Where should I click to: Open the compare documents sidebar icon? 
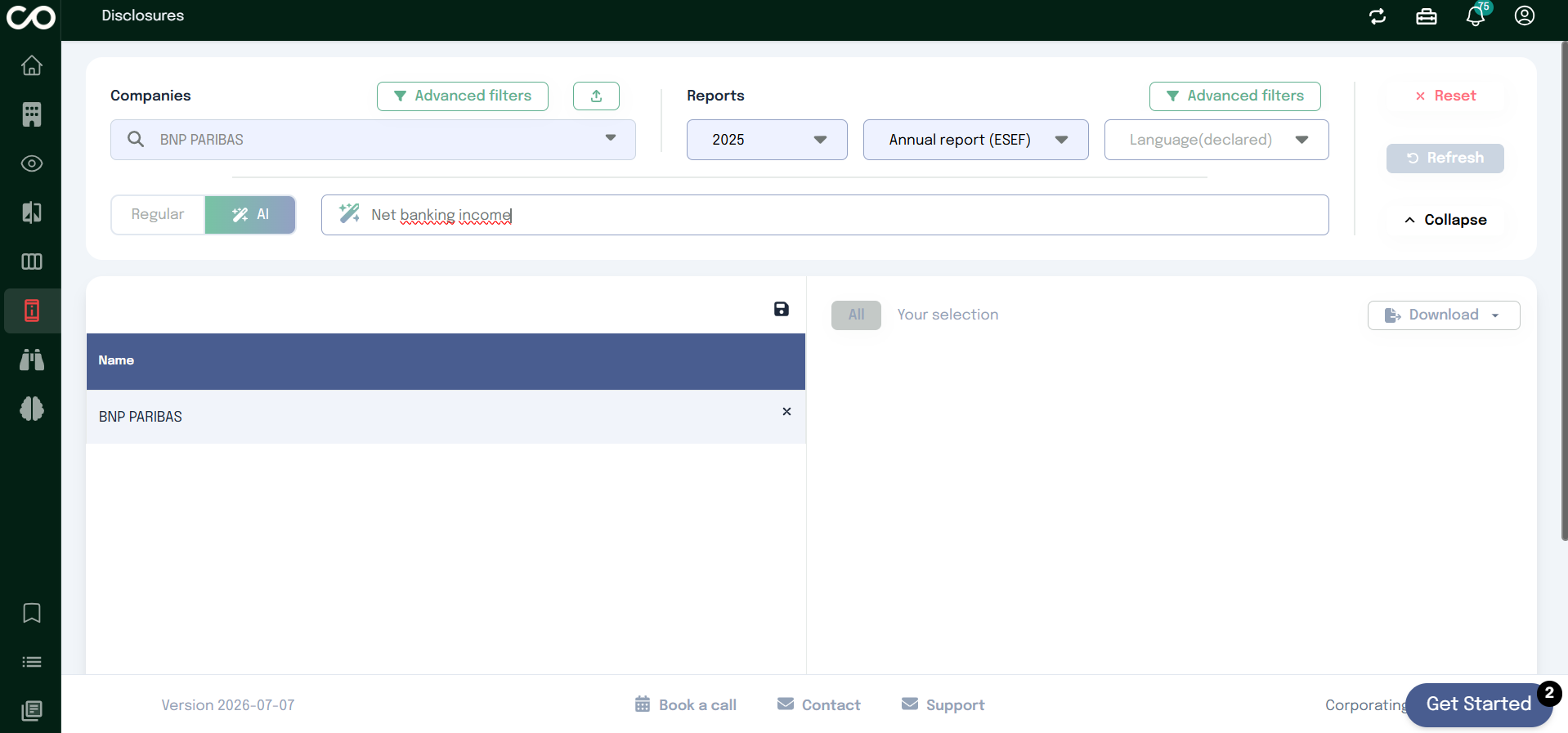point(32,212)
